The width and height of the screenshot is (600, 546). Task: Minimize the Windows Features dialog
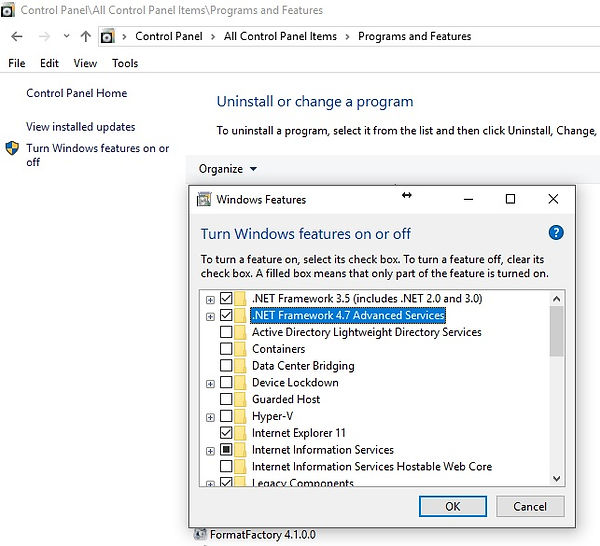(468, 199)
